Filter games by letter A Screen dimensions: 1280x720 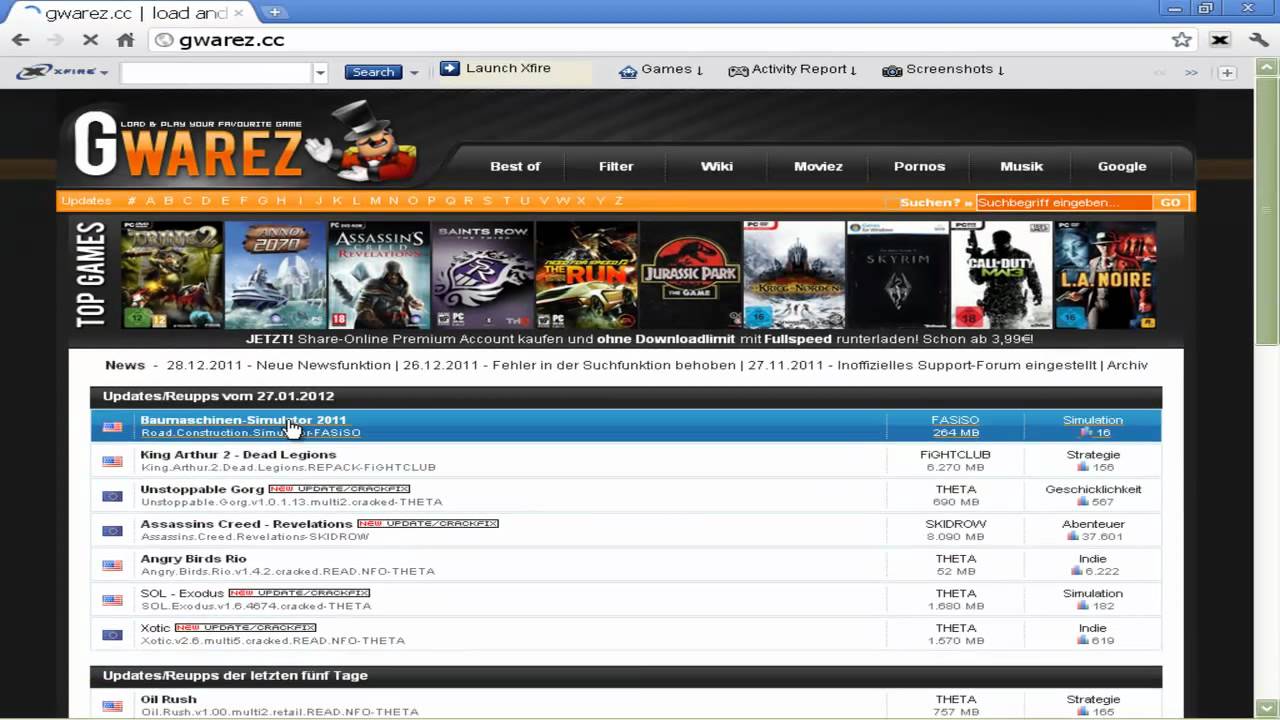coord(149,201)
